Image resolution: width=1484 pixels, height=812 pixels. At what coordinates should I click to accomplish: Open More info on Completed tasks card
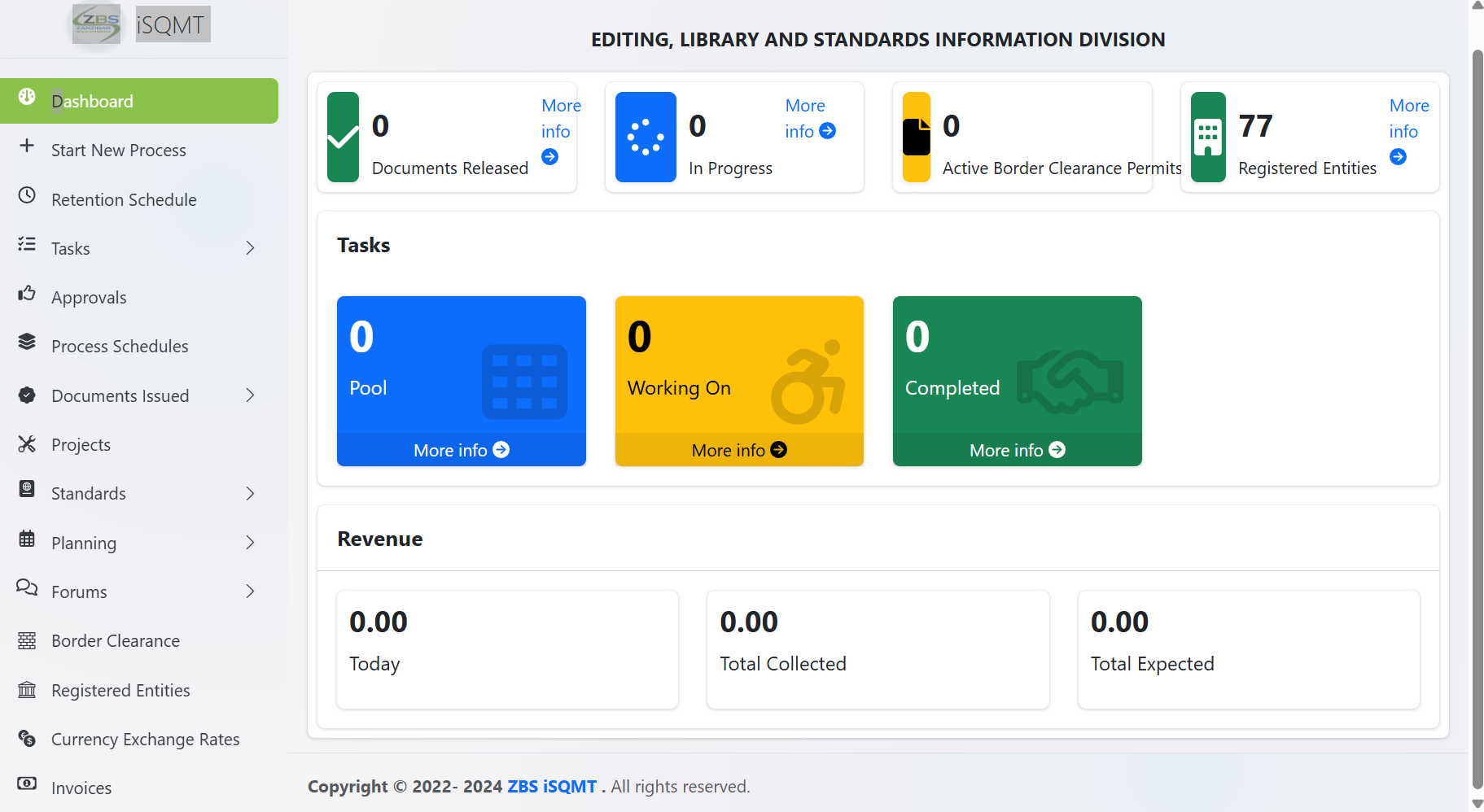(x=1017, y=450)
